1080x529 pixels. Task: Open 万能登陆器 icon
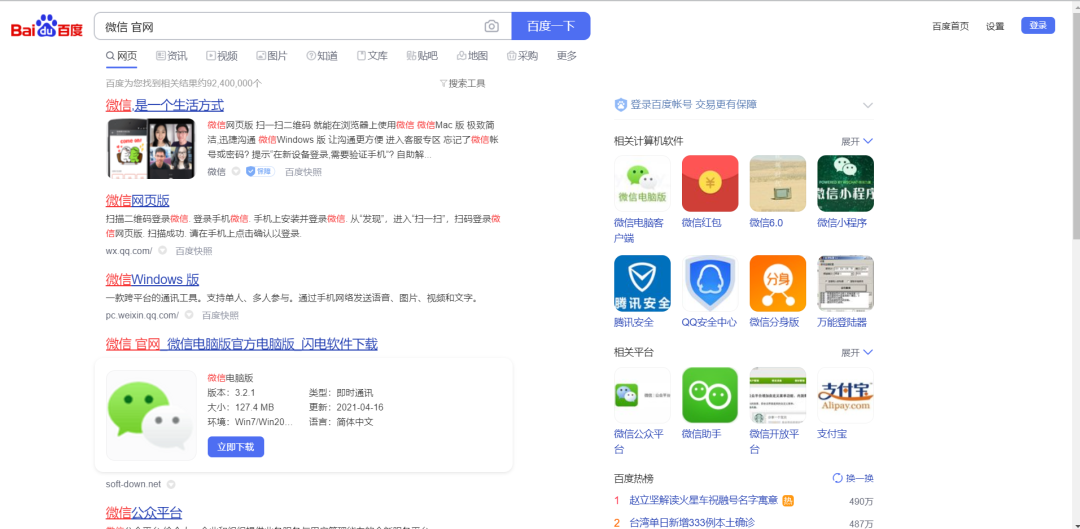pos(845,284)
